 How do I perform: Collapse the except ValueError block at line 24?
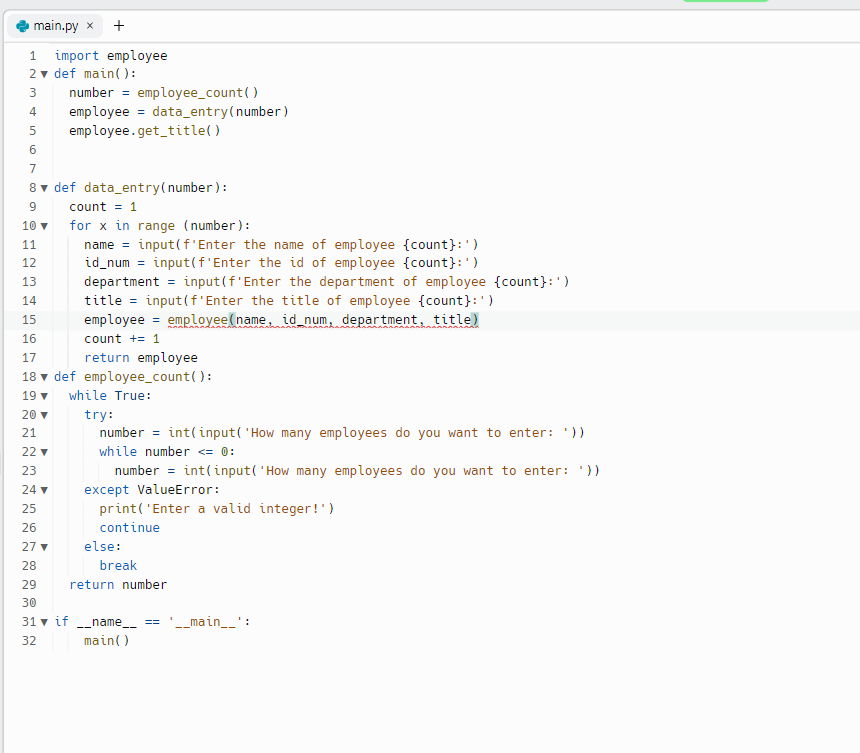click(44, 489)
